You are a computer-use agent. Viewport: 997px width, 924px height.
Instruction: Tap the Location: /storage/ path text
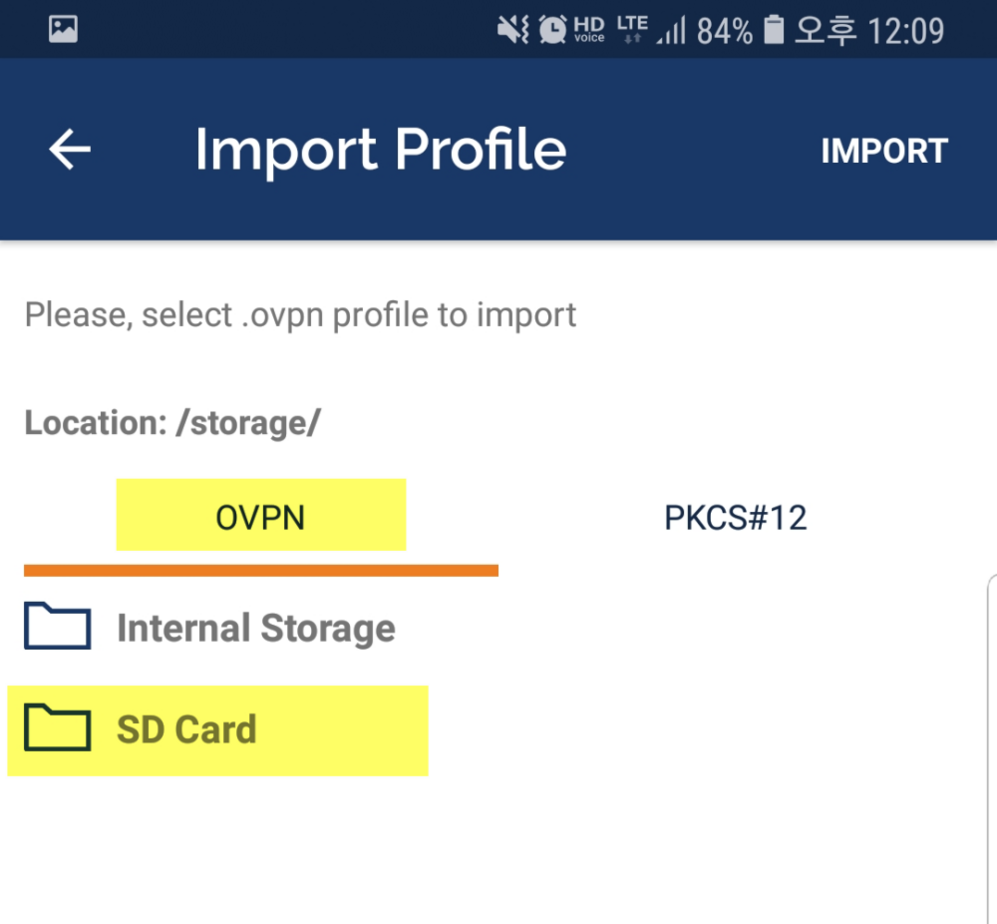click(x=172, y=422)
